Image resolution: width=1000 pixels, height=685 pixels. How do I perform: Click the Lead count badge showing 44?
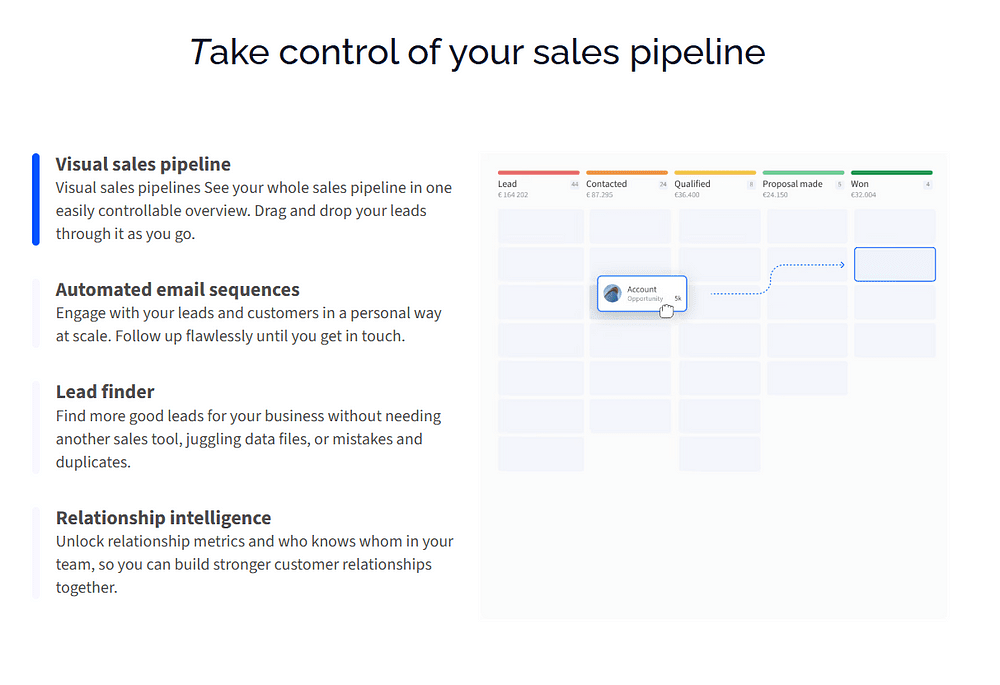tap(575, 184)
